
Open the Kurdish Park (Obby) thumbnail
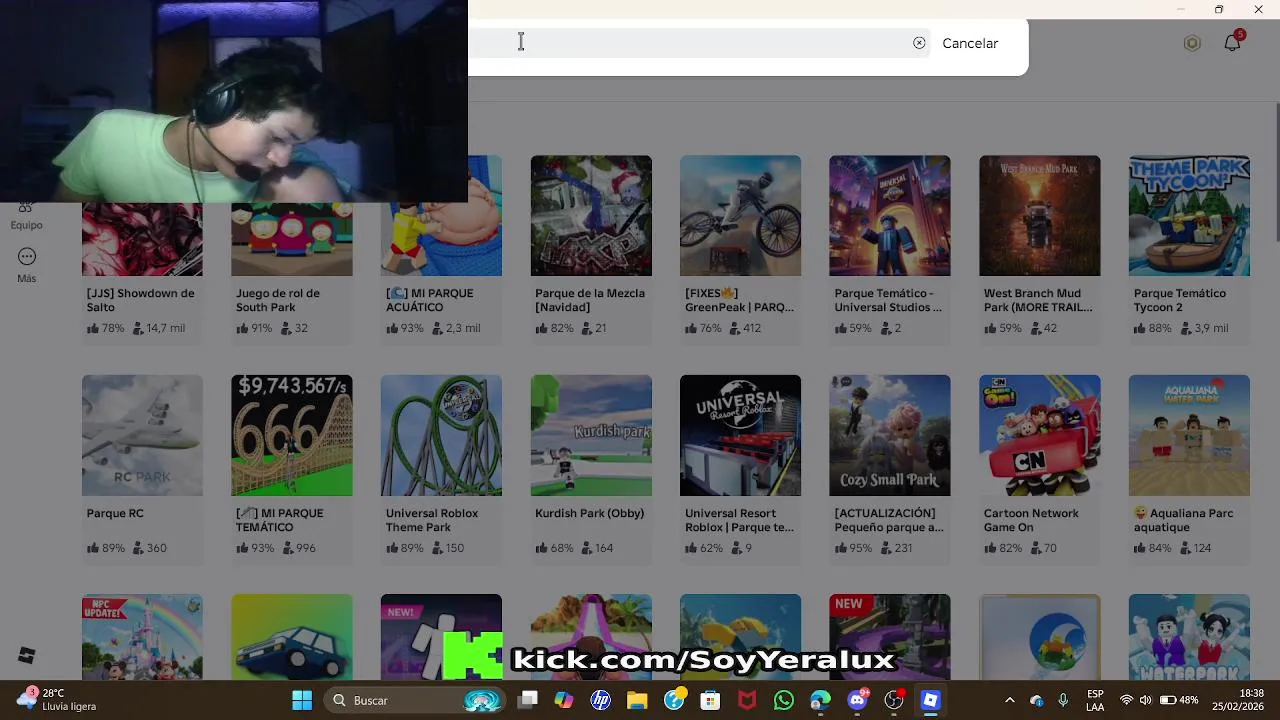coord(591,435)
